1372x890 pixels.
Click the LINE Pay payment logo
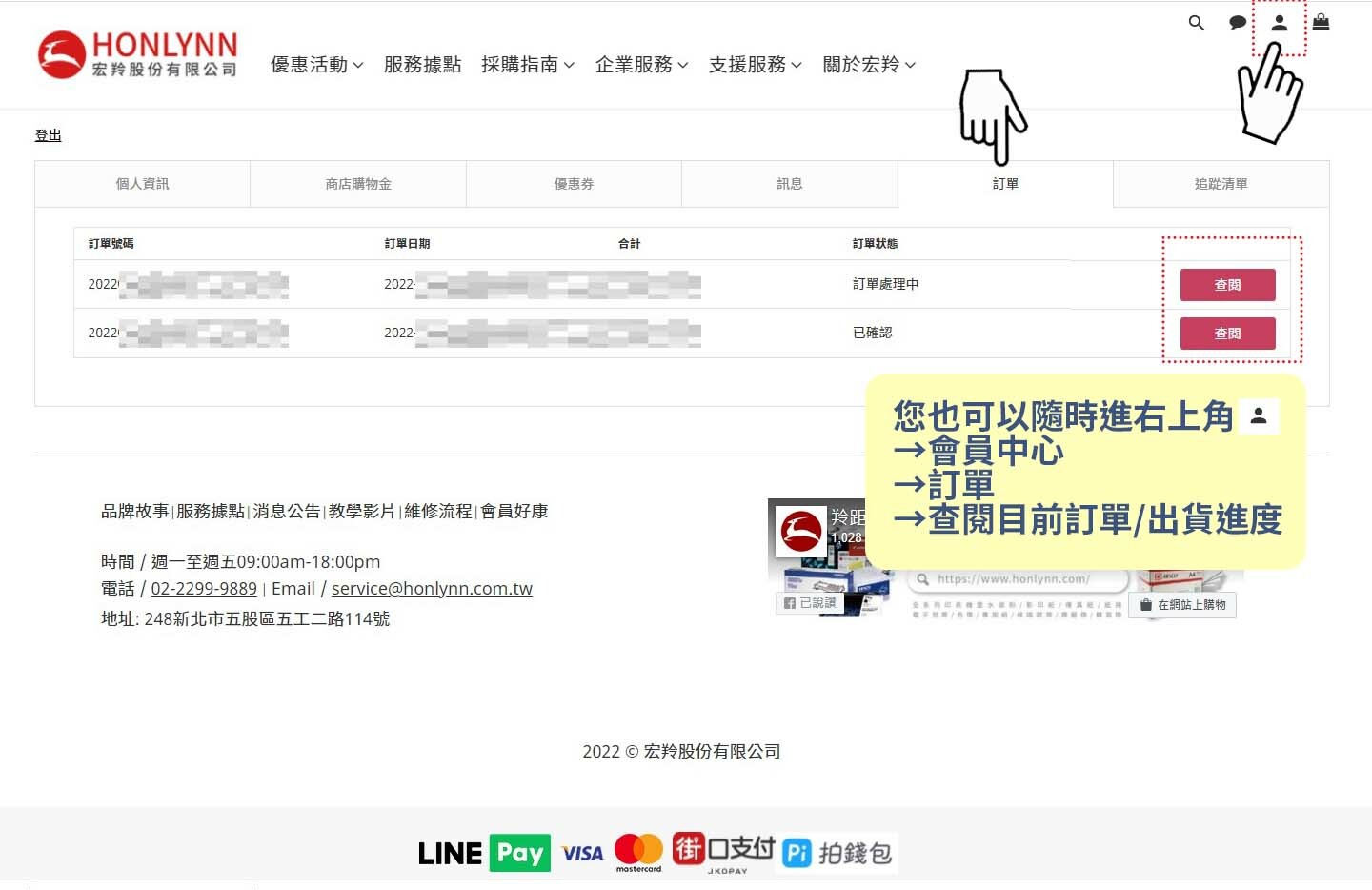[x=485, y=853]
